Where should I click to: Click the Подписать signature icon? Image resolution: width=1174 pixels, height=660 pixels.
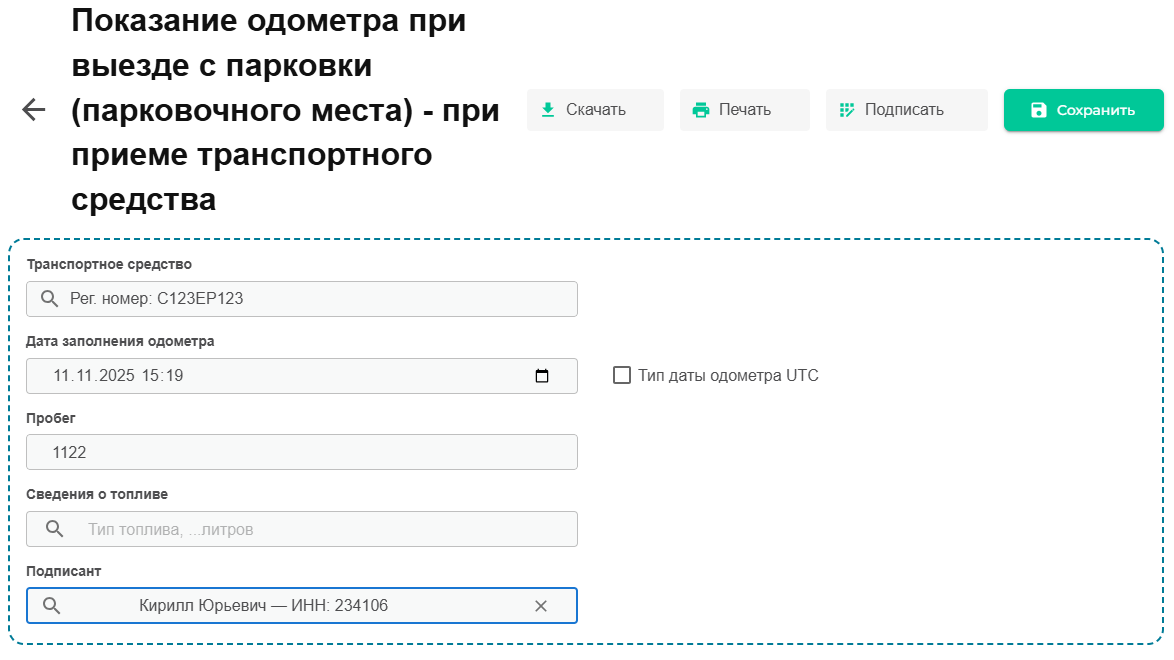pos(847,110)
